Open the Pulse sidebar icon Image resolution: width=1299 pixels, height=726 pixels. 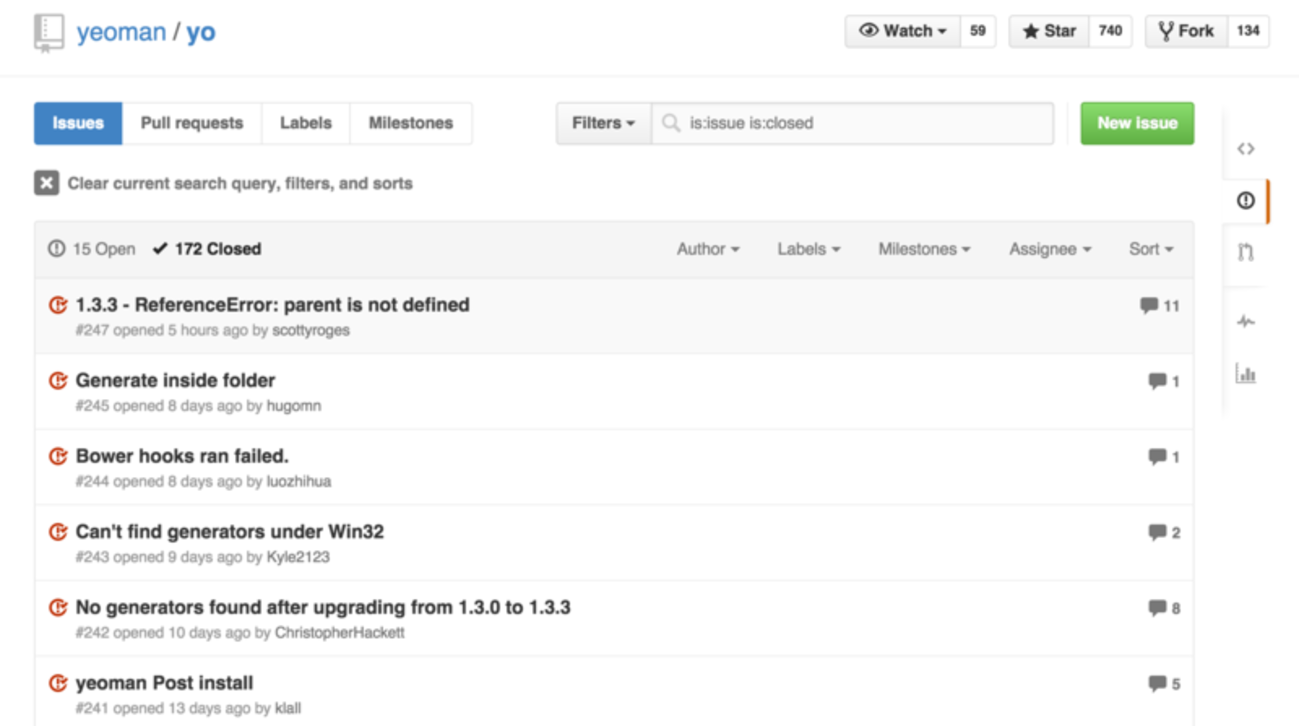tap(1245, 322)
